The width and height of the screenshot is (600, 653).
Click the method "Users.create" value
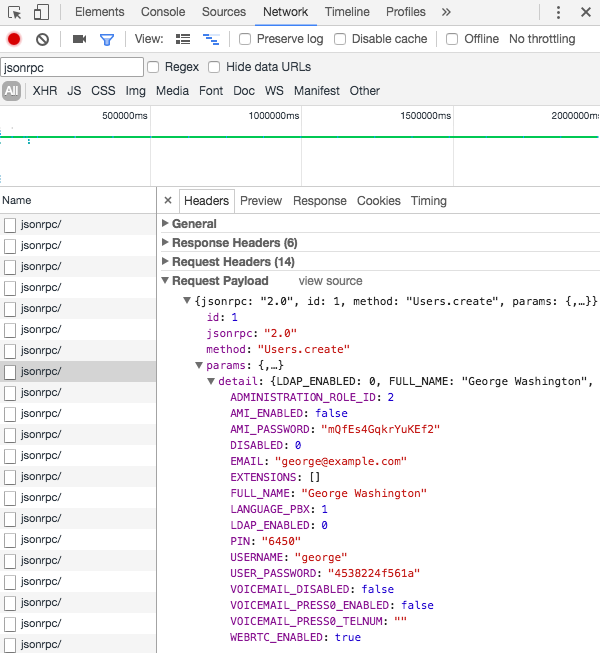point(304,349)
